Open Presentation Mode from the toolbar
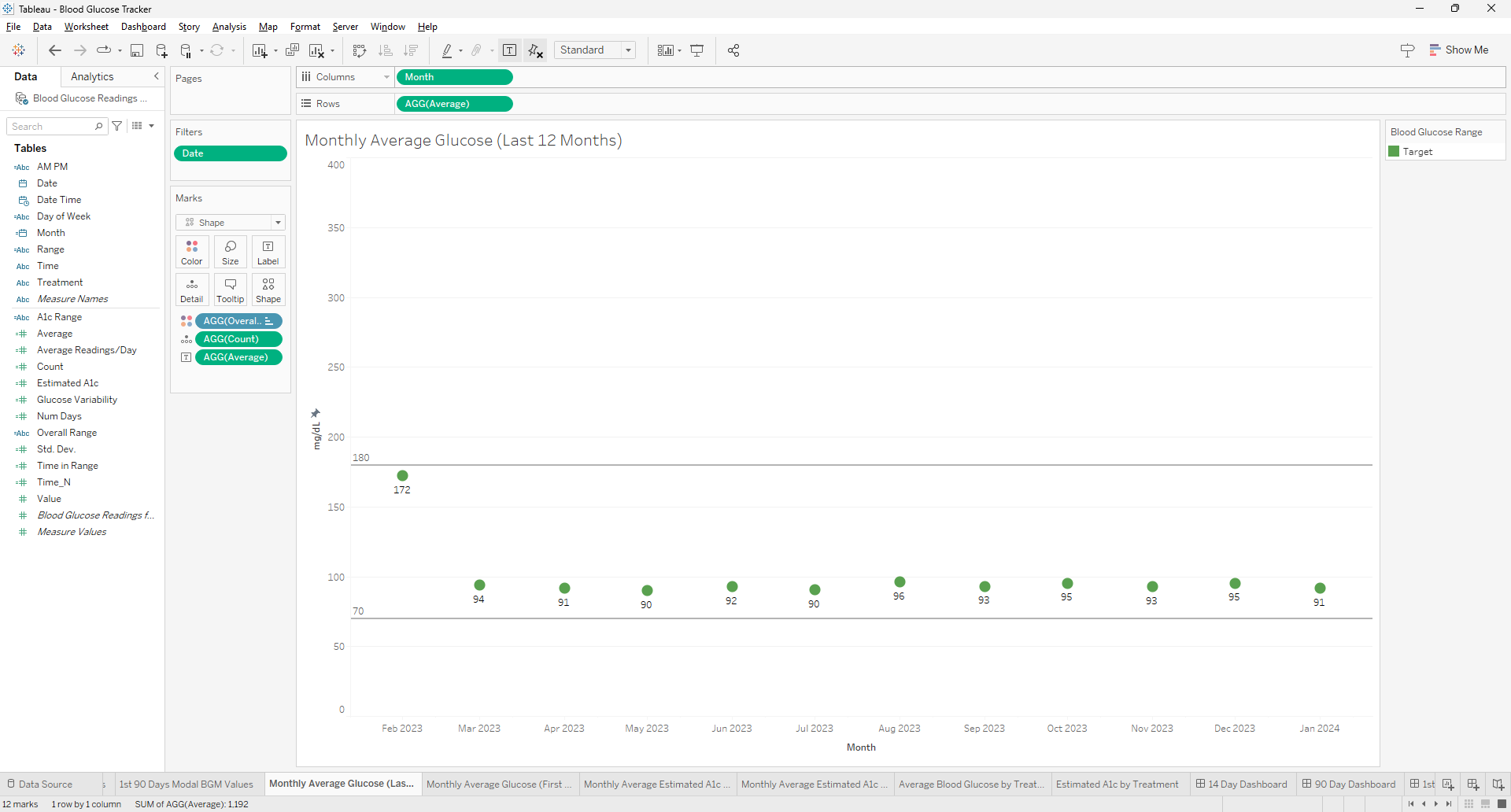Image resolution: width=1511 pixels, height=812 pixels. [697, 50]
